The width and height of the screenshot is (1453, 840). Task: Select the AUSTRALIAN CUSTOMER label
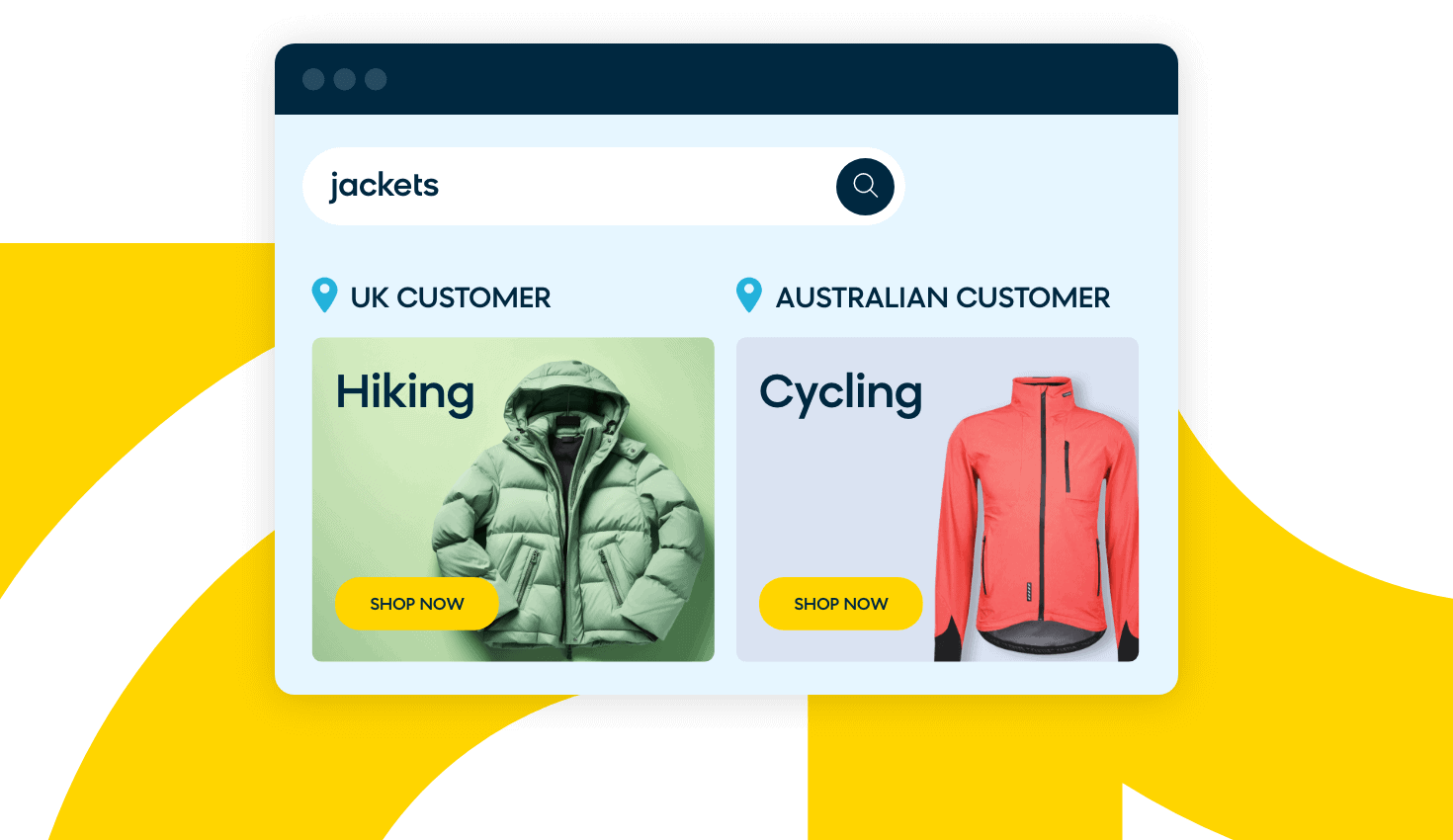coord(943,297)
